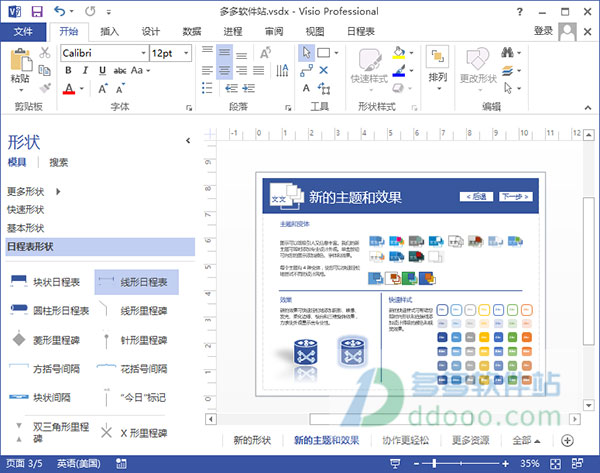600x473 pixels.
Task: Click the add new page plus icon
Action: click(567, 440)
